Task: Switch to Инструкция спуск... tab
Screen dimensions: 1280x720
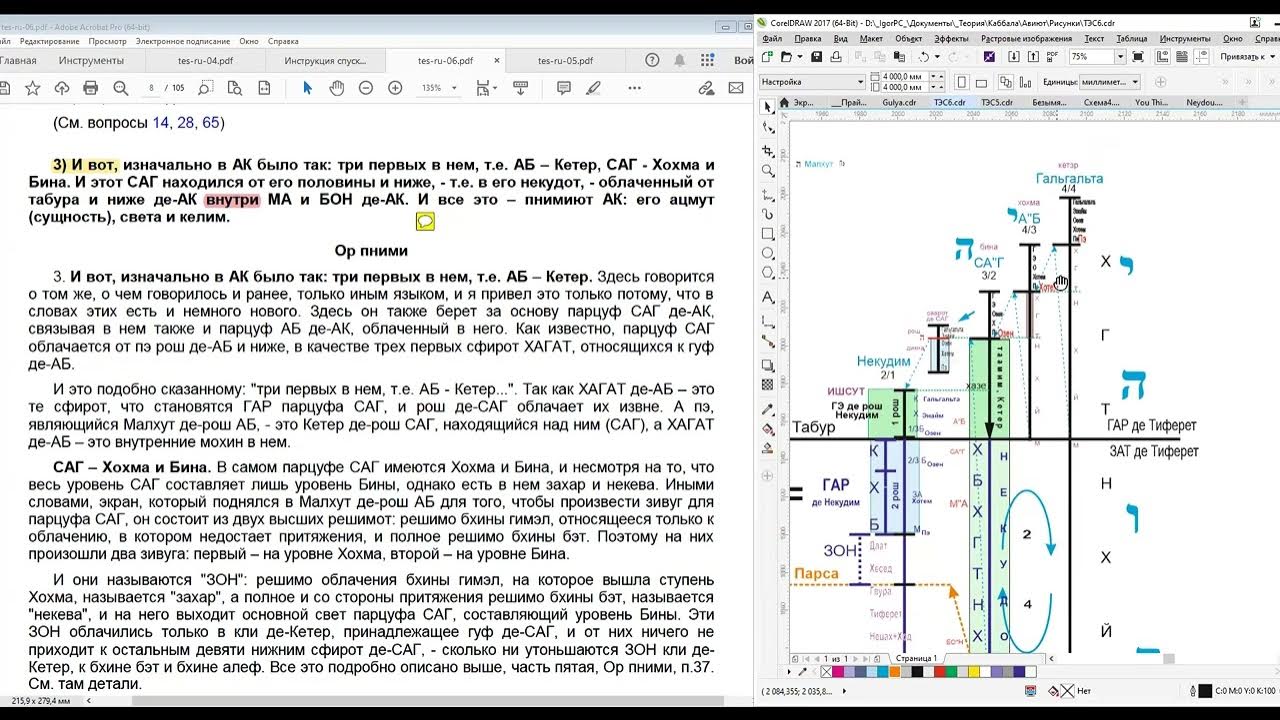Action: click(x=325, y=60)
